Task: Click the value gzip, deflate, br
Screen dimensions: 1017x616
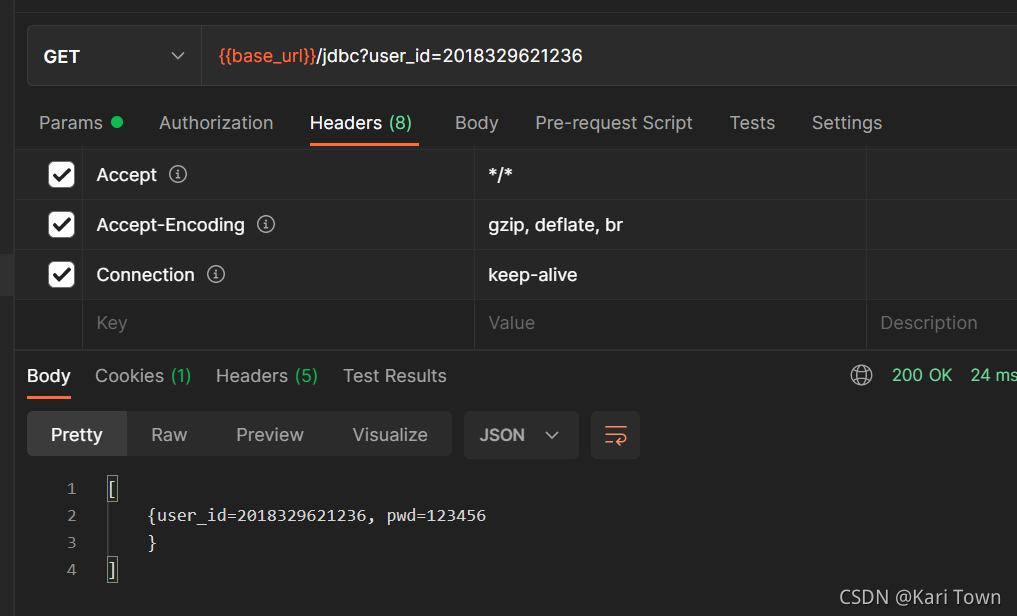Action: (x=555, y=224)
